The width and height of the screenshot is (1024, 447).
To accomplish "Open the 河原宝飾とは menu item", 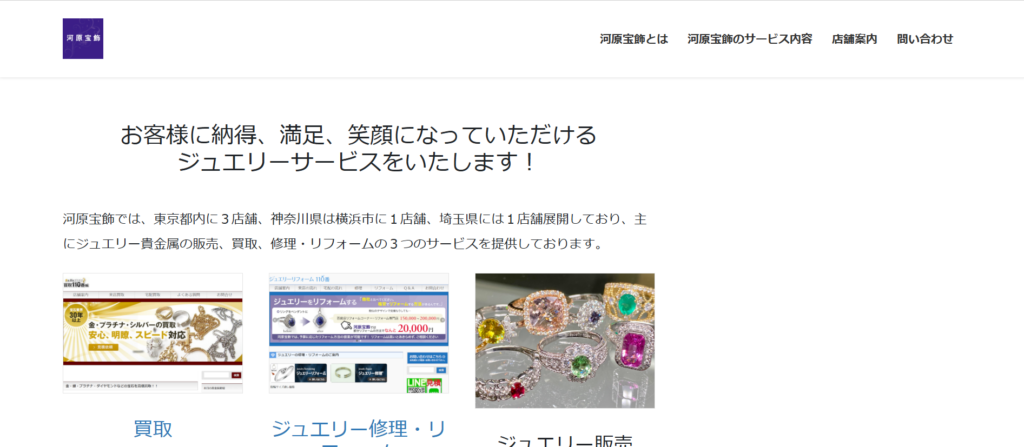I will coord(634,39).
